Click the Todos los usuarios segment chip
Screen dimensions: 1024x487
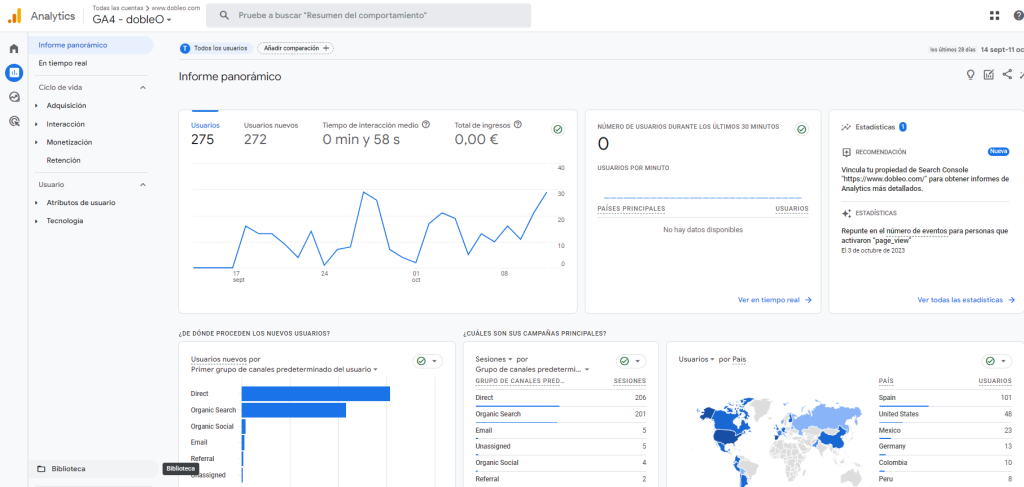pyautogui.click(x=215, y=48)
